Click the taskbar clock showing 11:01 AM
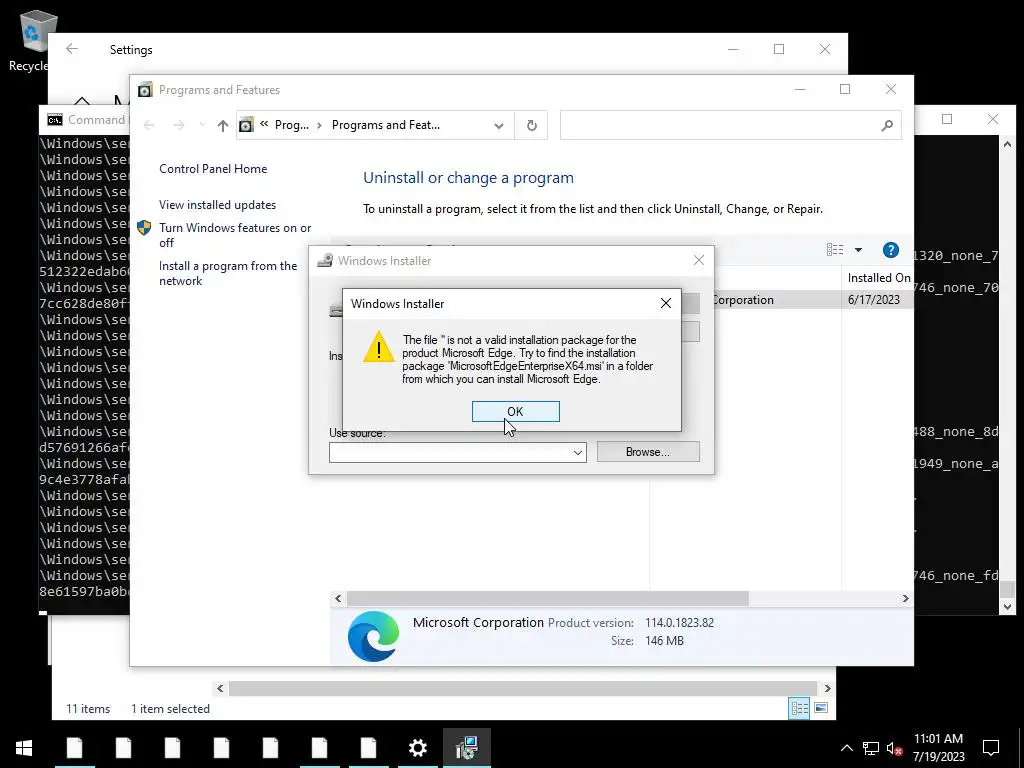This screenshot has width=1024, height=768. tap(938, 748)
